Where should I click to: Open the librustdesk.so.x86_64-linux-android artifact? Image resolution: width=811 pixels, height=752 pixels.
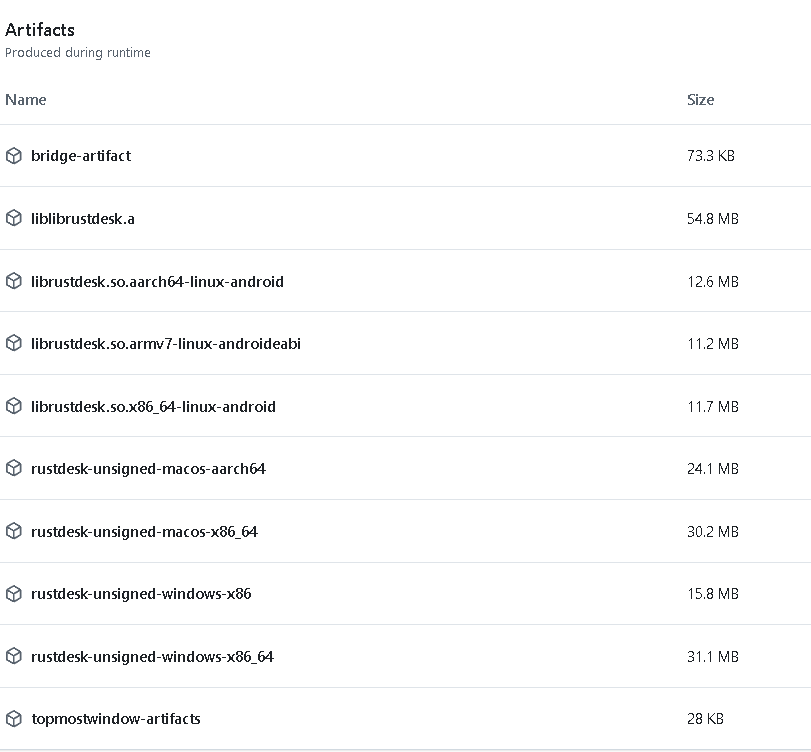tap(153, 406)
